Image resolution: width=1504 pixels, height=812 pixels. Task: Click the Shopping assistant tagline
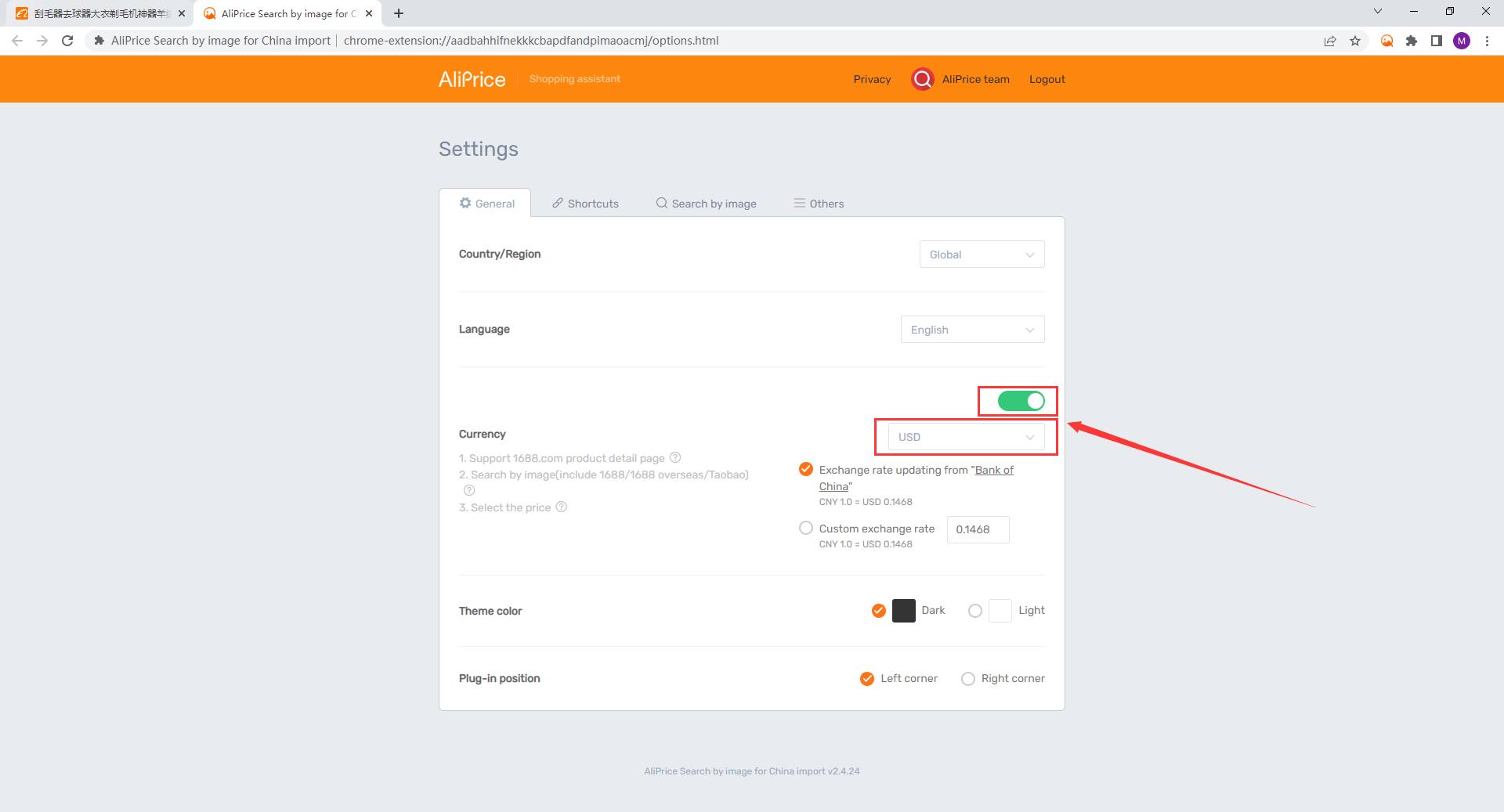pyautogui.click(x=574, y=79)
